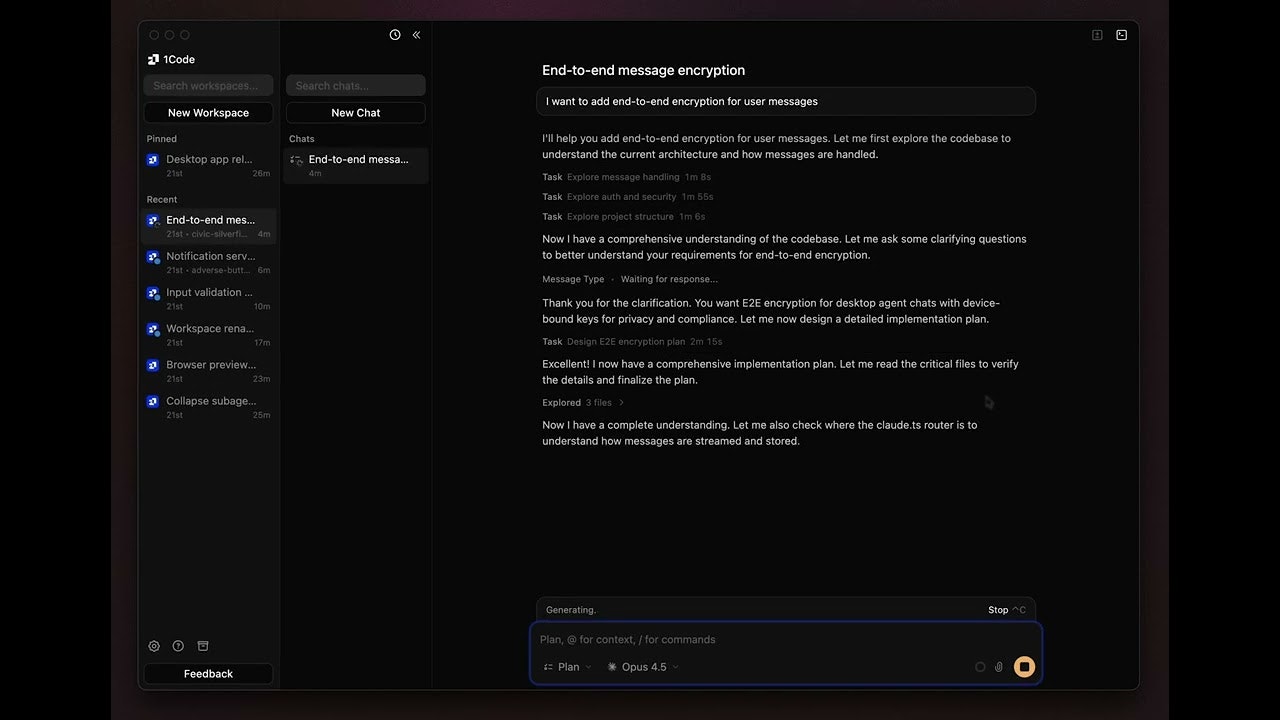Open the terminal panel icon at top right
This screenshot has width=1280, height=720.
click(1121, 34)
